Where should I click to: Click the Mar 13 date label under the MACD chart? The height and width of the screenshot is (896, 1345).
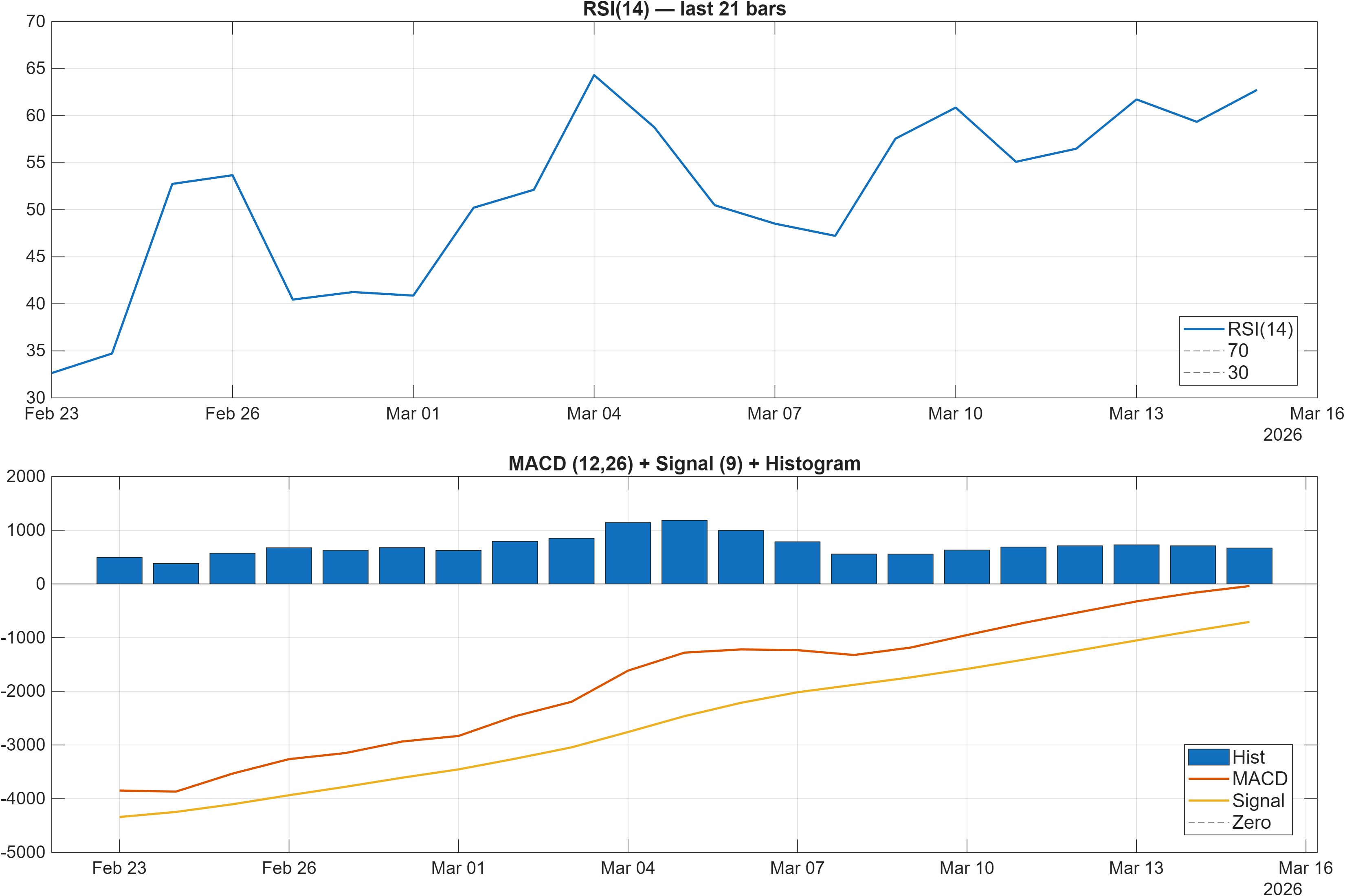(x=1136, y=868)
